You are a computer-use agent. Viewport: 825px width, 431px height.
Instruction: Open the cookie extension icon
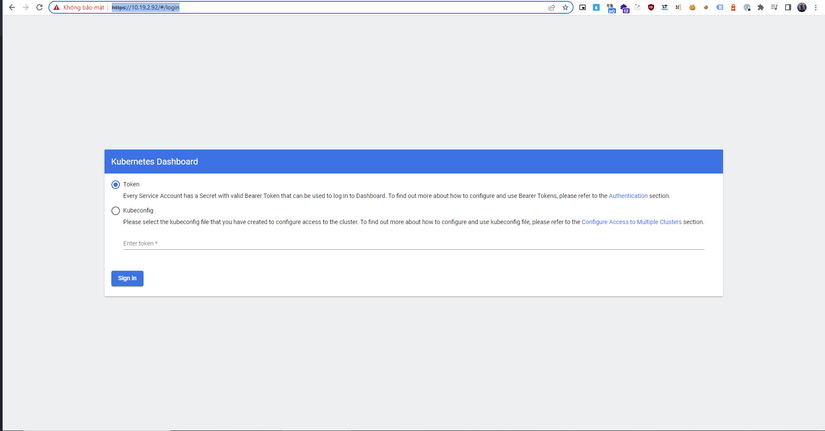(692, 7)
